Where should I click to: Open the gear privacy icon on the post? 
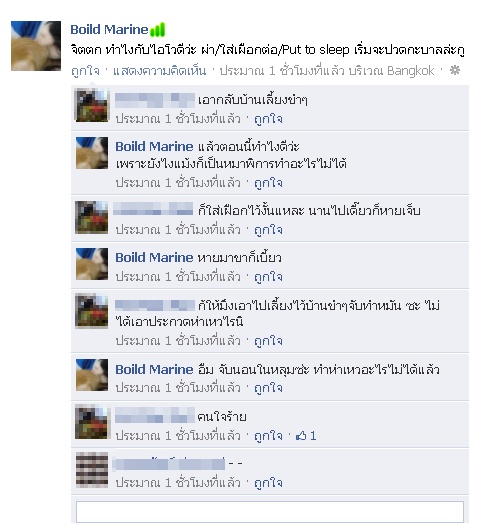click(x=455, y=70)
